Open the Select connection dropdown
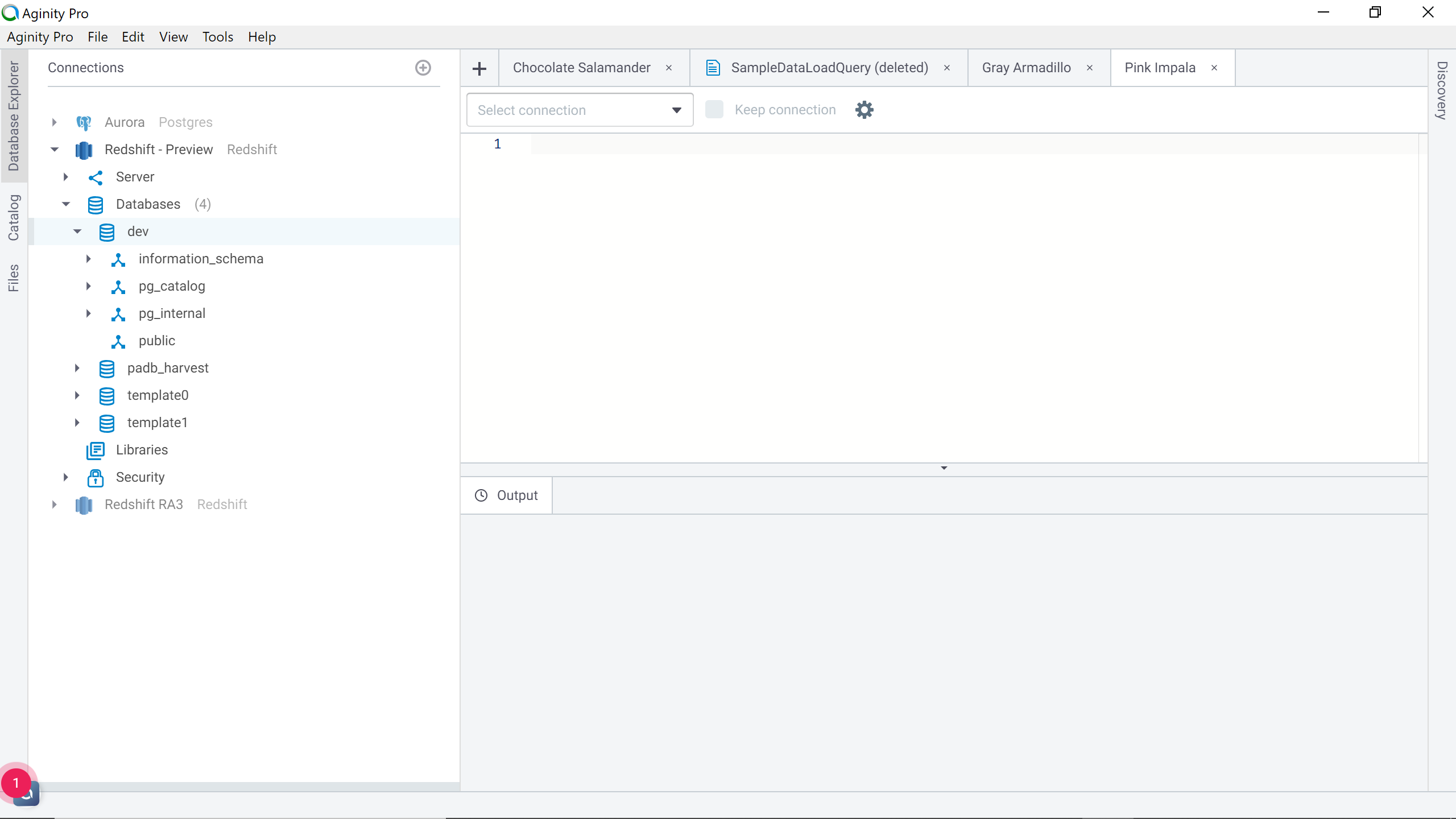 (579, 110)
